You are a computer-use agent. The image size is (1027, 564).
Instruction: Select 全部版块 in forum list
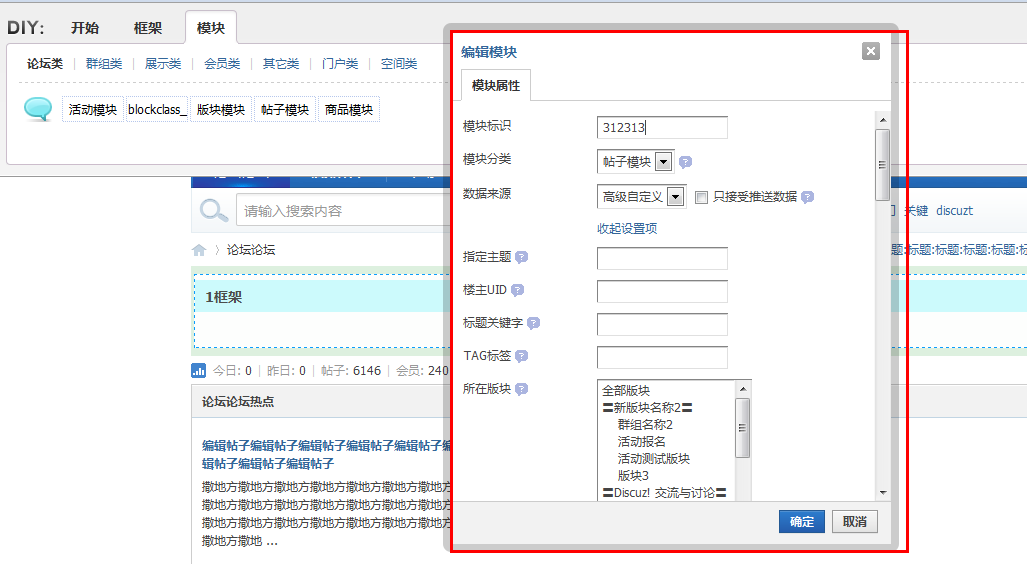tap(626, 390)
